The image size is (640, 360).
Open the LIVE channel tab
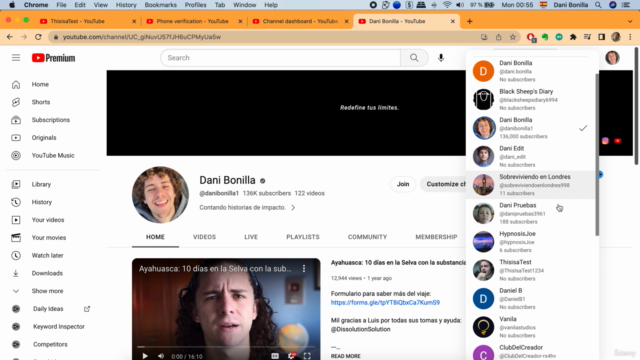pos(251,237)
